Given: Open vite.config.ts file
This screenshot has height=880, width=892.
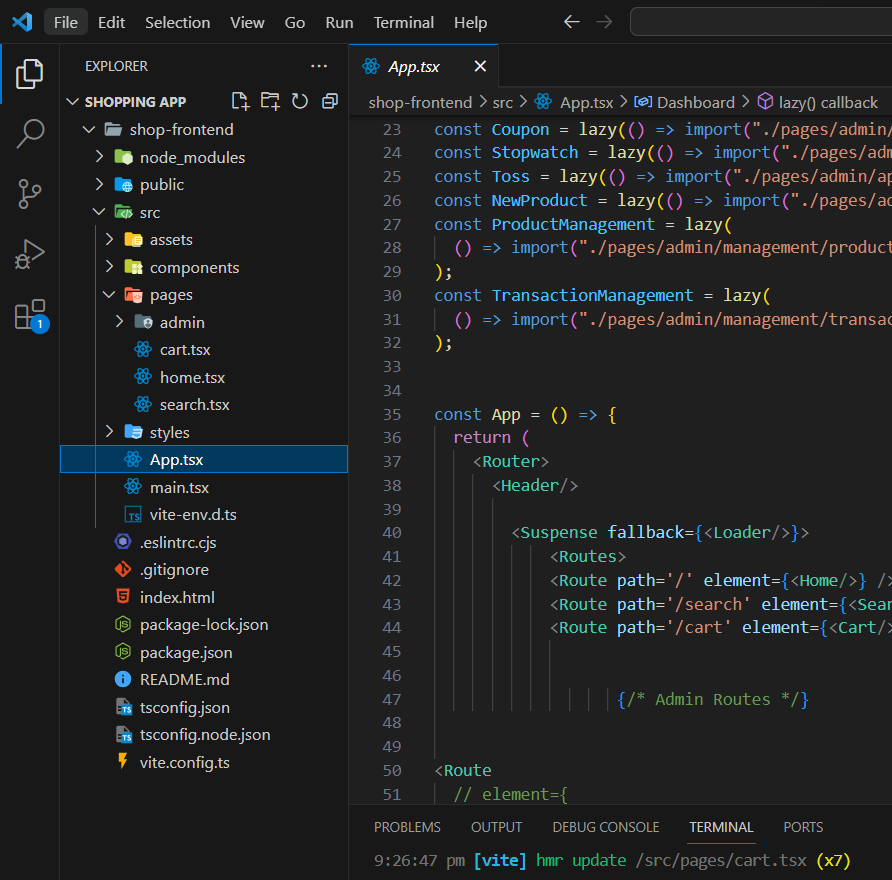Looking at the screenshot, I should [204, 762].
